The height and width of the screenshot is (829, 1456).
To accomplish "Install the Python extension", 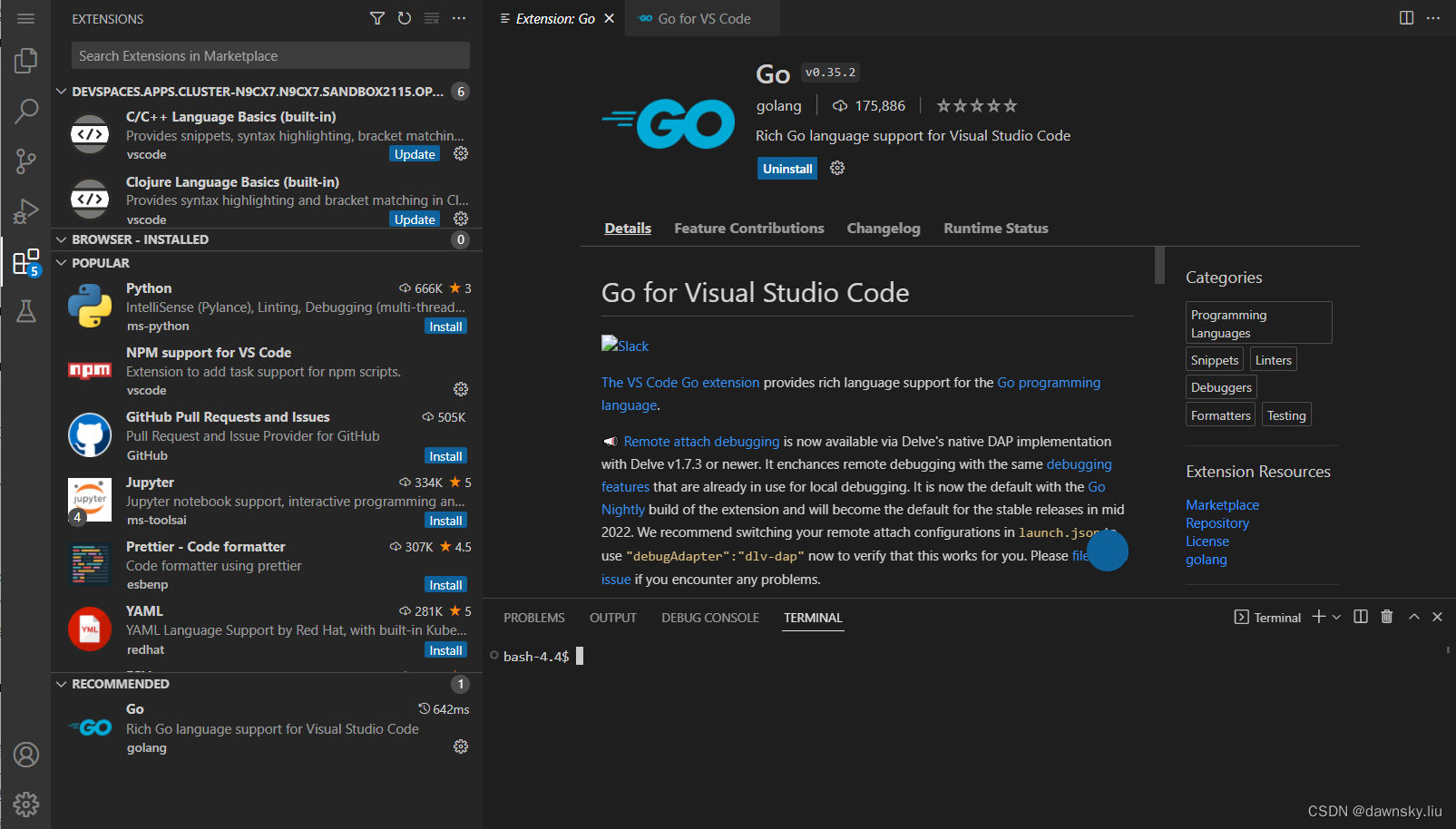I will pyautogui.click(x=445, y=327).
